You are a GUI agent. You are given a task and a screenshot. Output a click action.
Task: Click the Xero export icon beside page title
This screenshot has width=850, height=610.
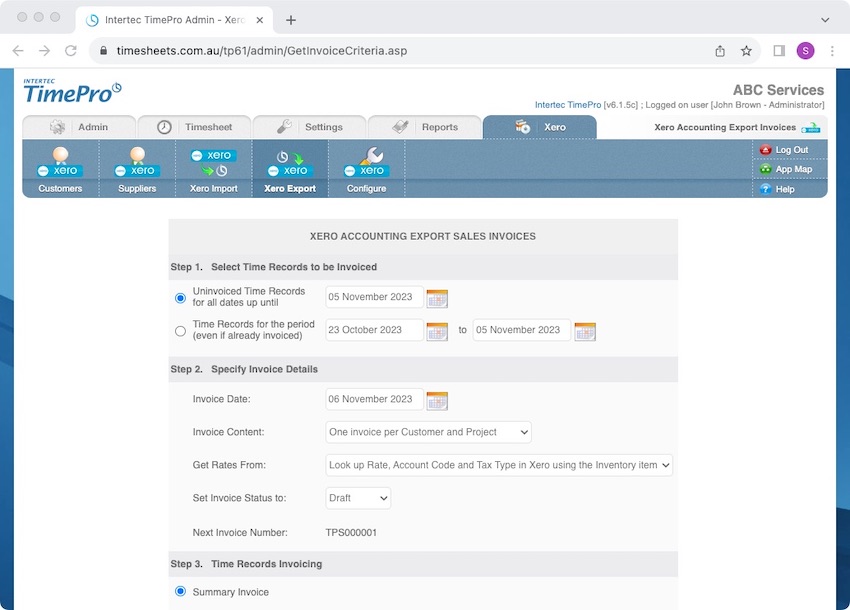[x=811, y=128]
